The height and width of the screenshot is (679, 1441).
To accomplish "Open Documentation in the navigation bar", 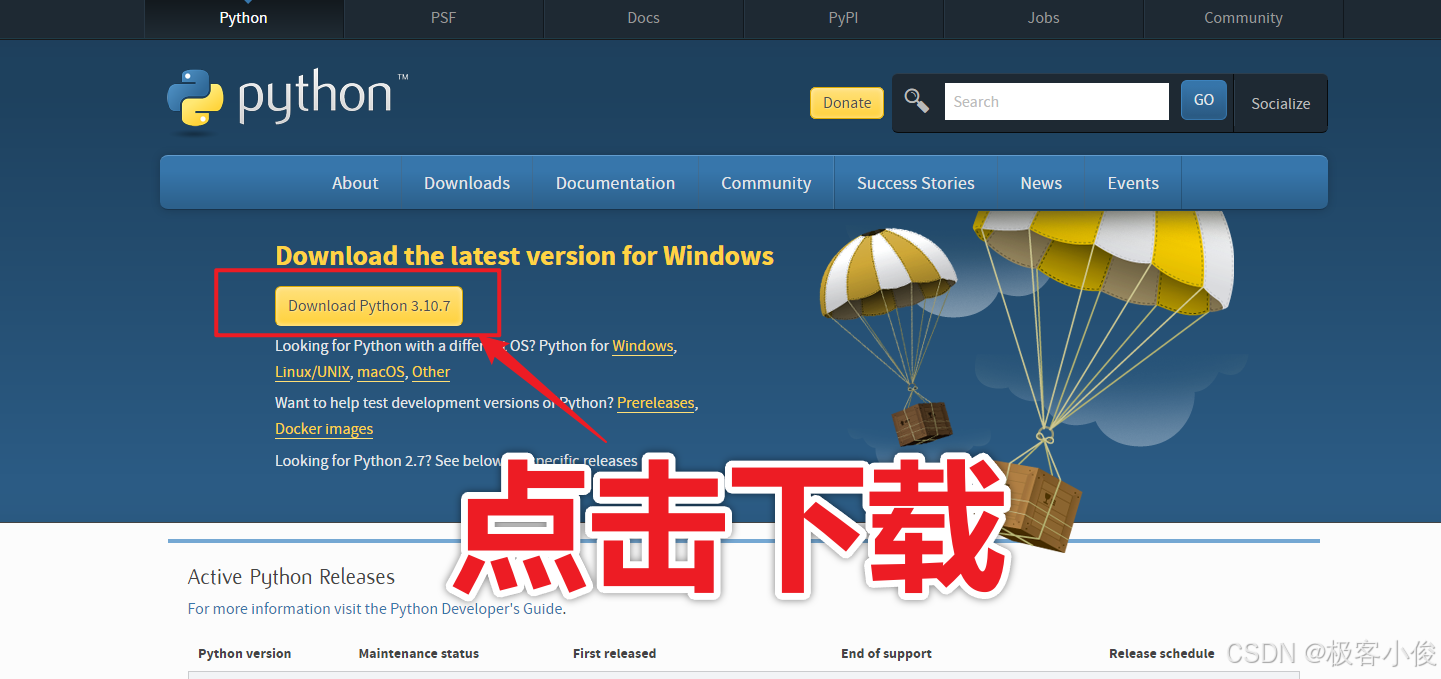I will (x=616, y=183).
